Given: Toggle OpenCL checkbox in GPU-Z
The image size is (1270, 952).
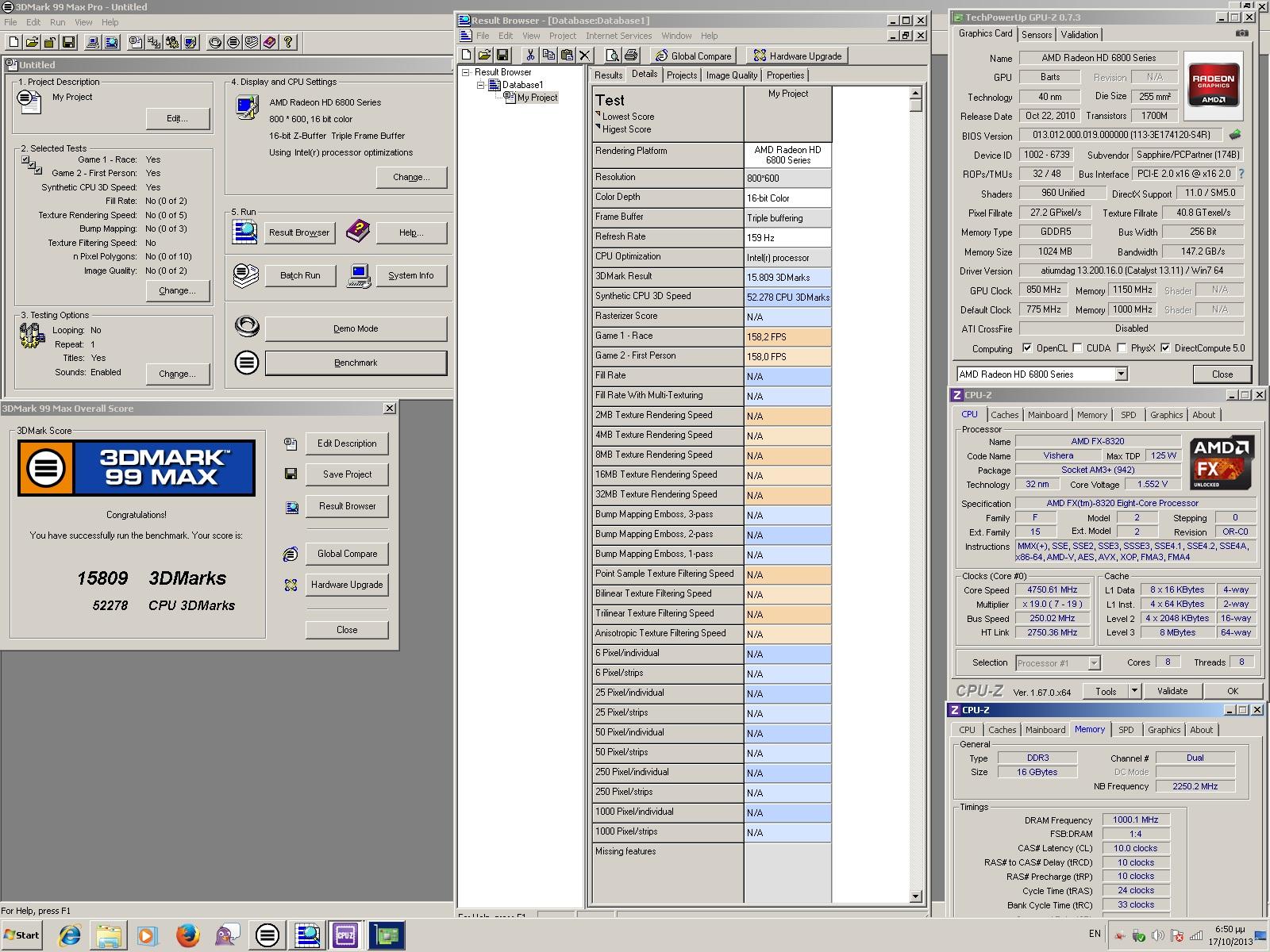Looking at the screenshot, I should [x=1027, y=347].
